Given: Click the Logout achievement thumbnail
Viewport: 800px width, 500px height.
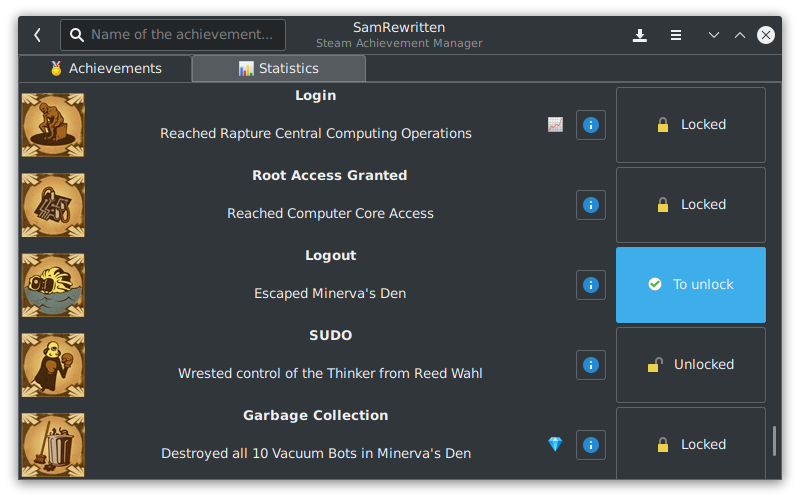Looking at the screenshot, I should [53, 285].
